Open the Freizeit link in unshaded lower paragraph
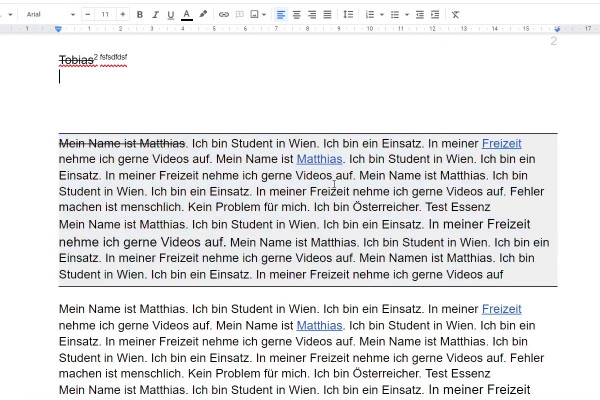 coord(501,309)
